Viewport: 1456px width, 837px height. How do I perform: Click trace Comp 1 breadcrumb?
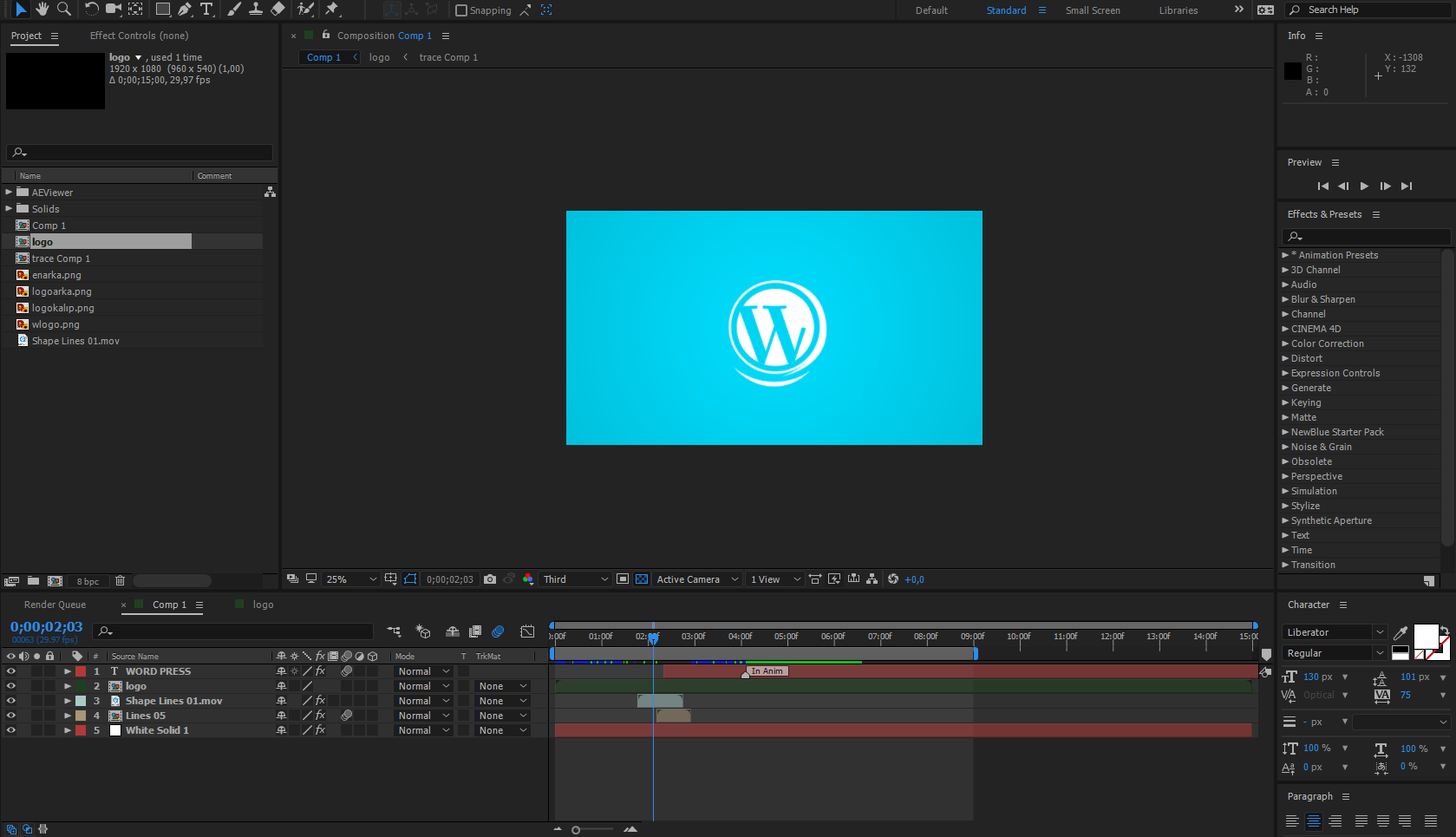coord(448,57)
